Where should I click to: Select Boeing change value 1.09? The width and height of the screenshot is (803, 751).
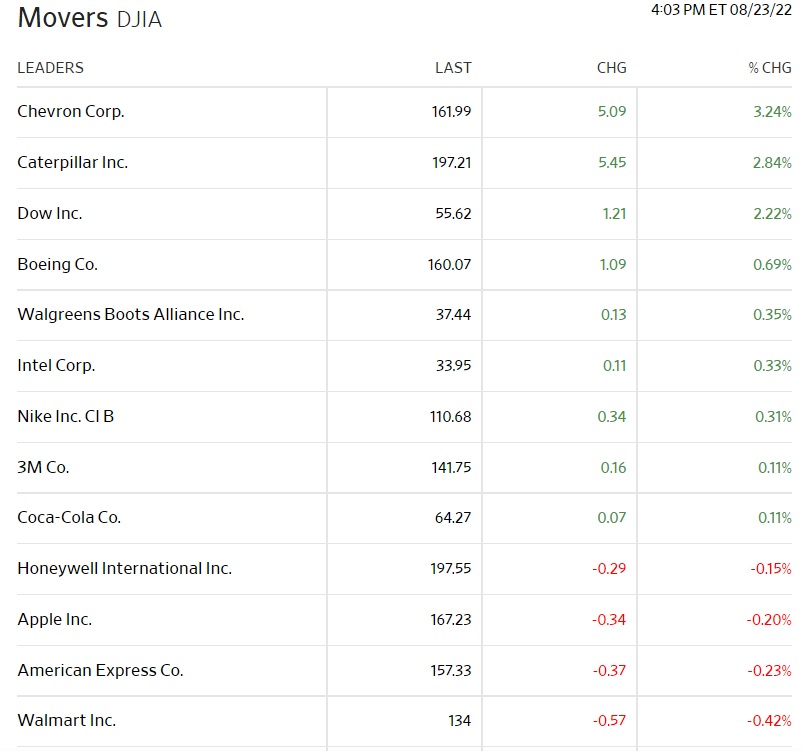pos(613,264)
